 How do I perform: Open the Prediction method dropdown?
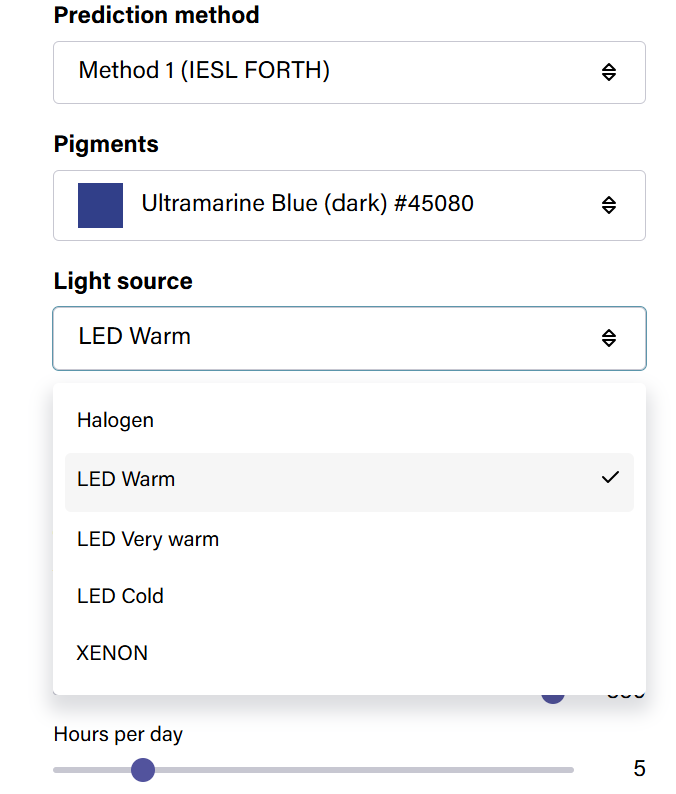coord(349,72)
